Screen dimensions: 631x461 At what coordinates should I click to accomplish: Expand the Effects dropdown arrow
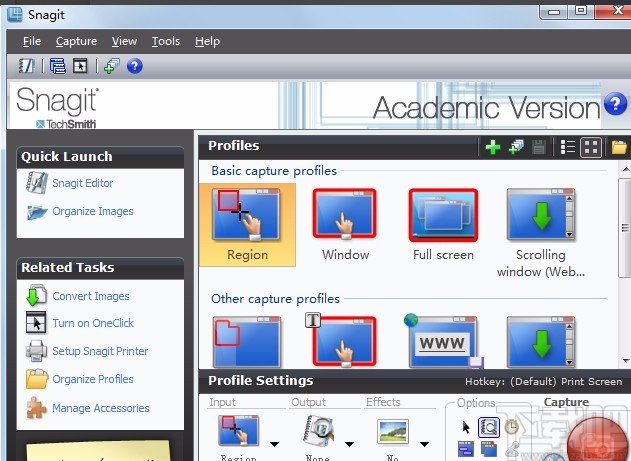[x=424, y=444]
